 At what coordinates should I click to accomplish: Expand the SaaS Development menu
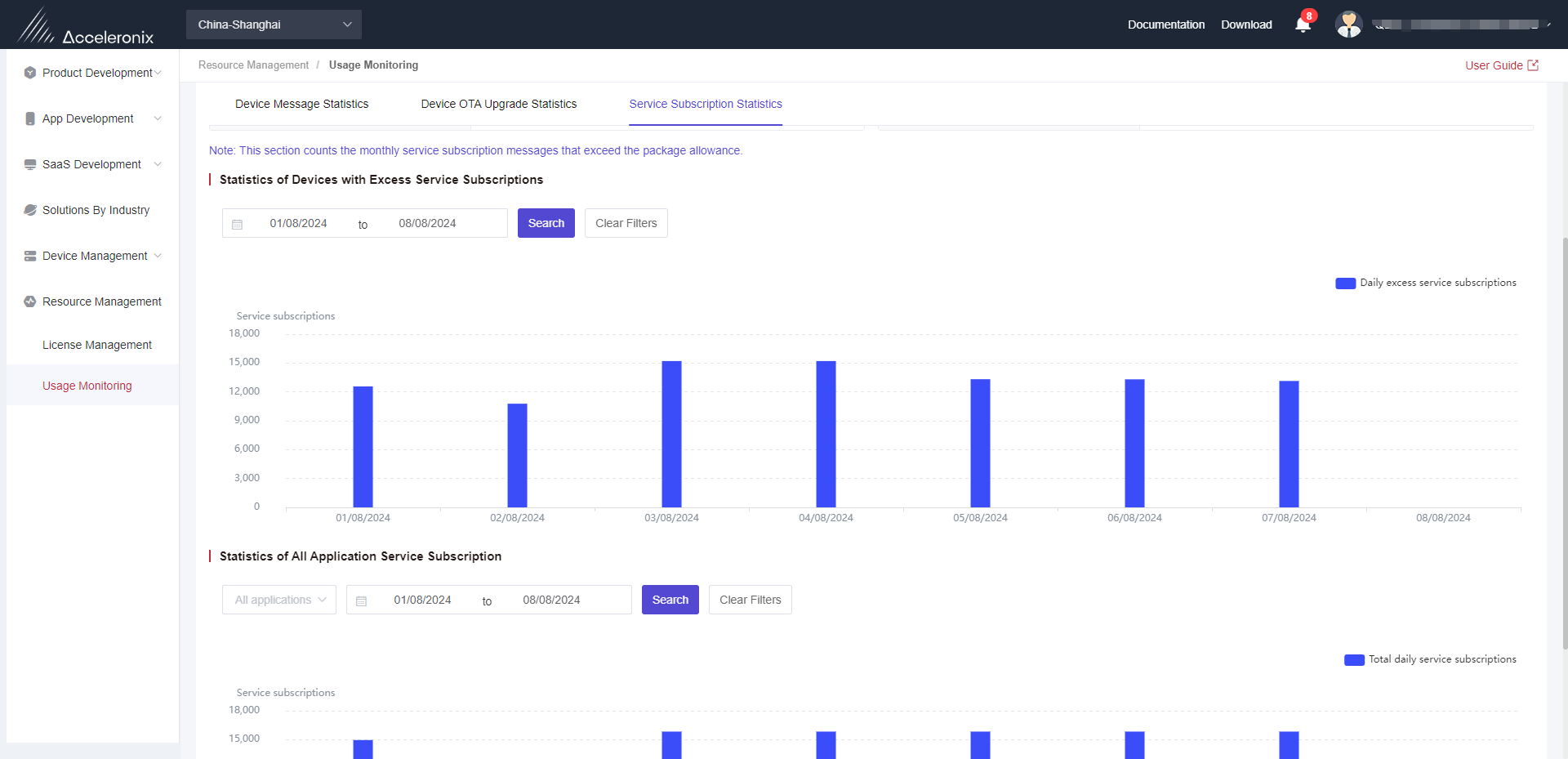click(x=158, y=164)
